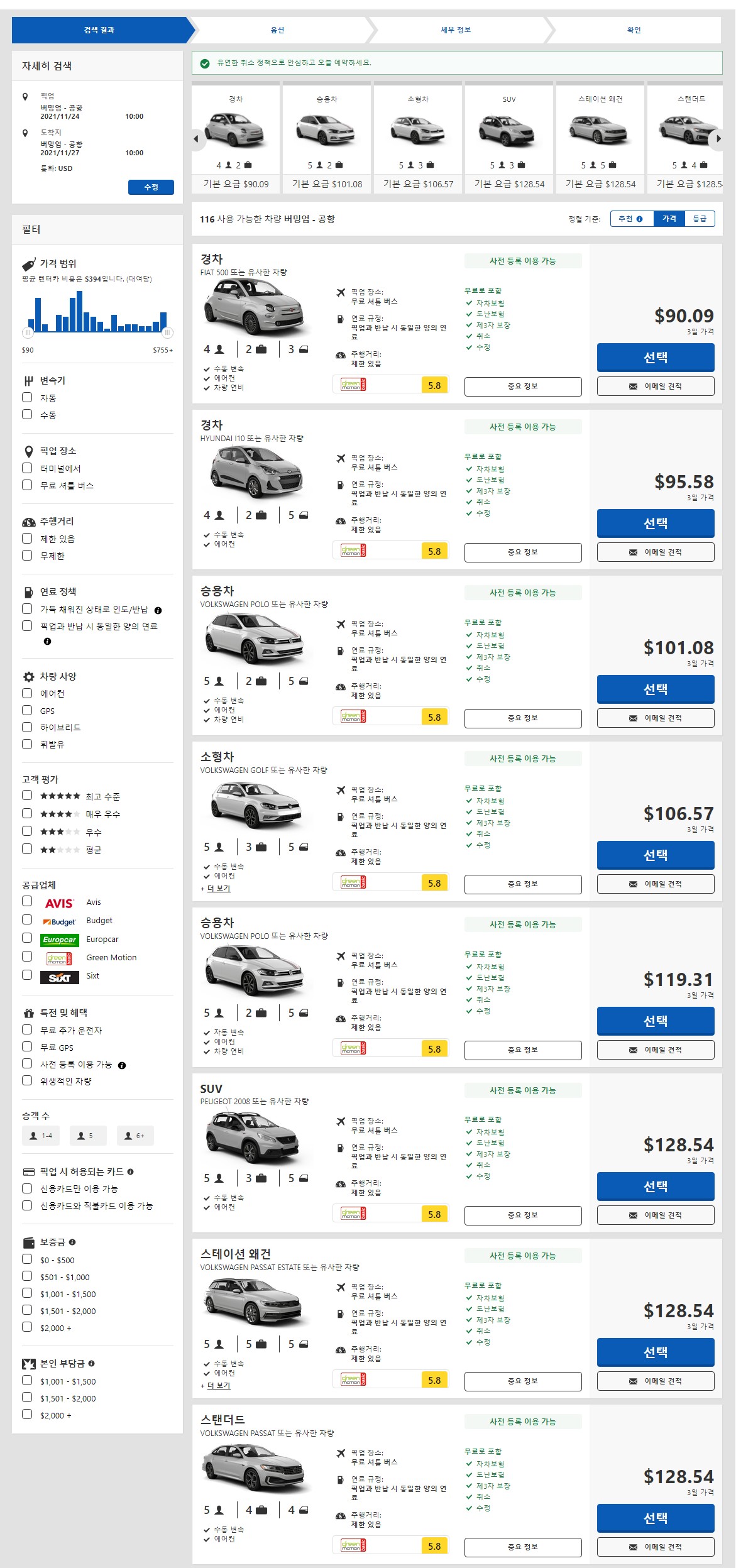Toggle the 에어컨 vehicle spec checkbox

27,693
